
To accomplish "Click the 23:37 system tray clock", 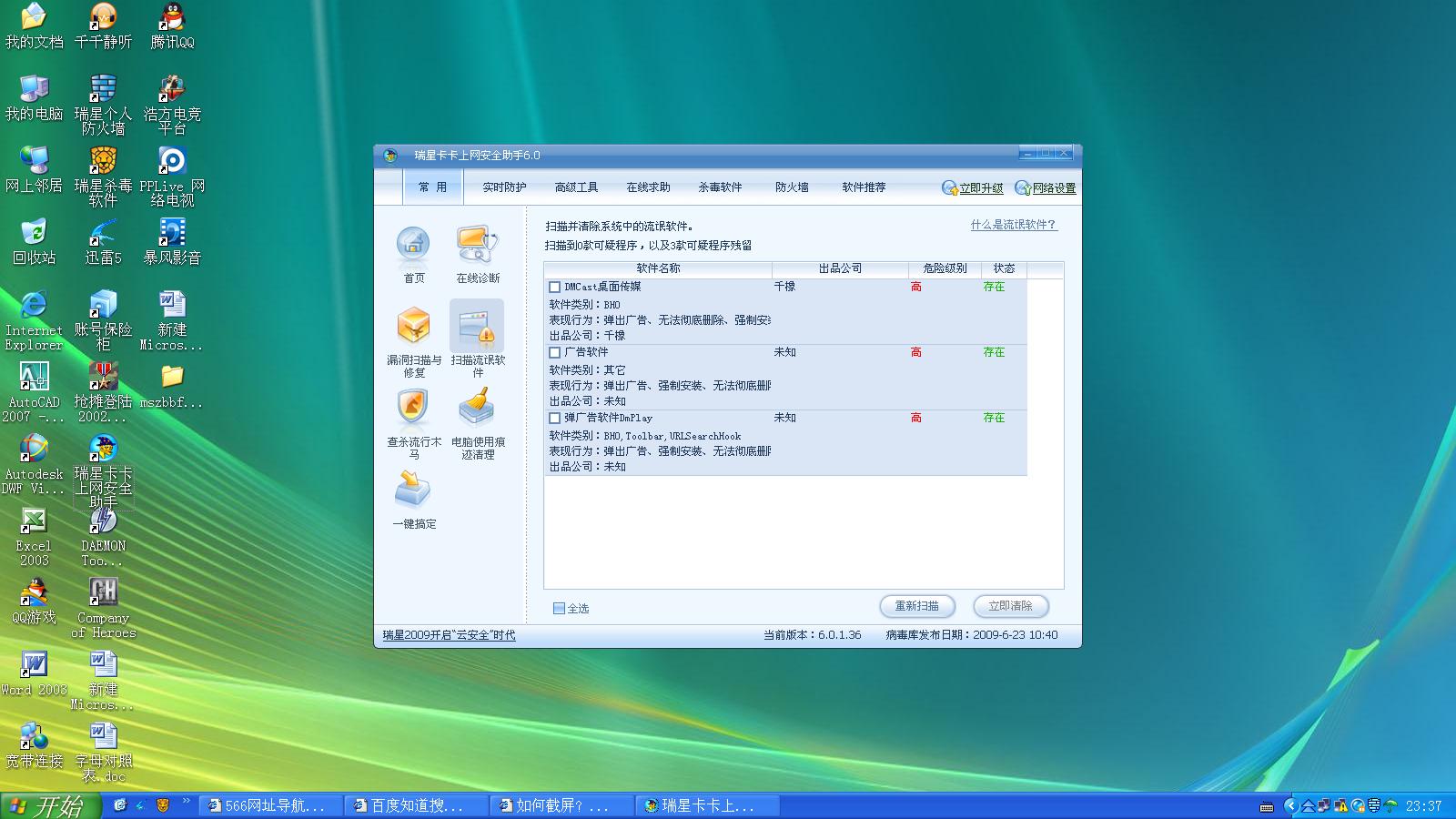I will click(1423, 806).
